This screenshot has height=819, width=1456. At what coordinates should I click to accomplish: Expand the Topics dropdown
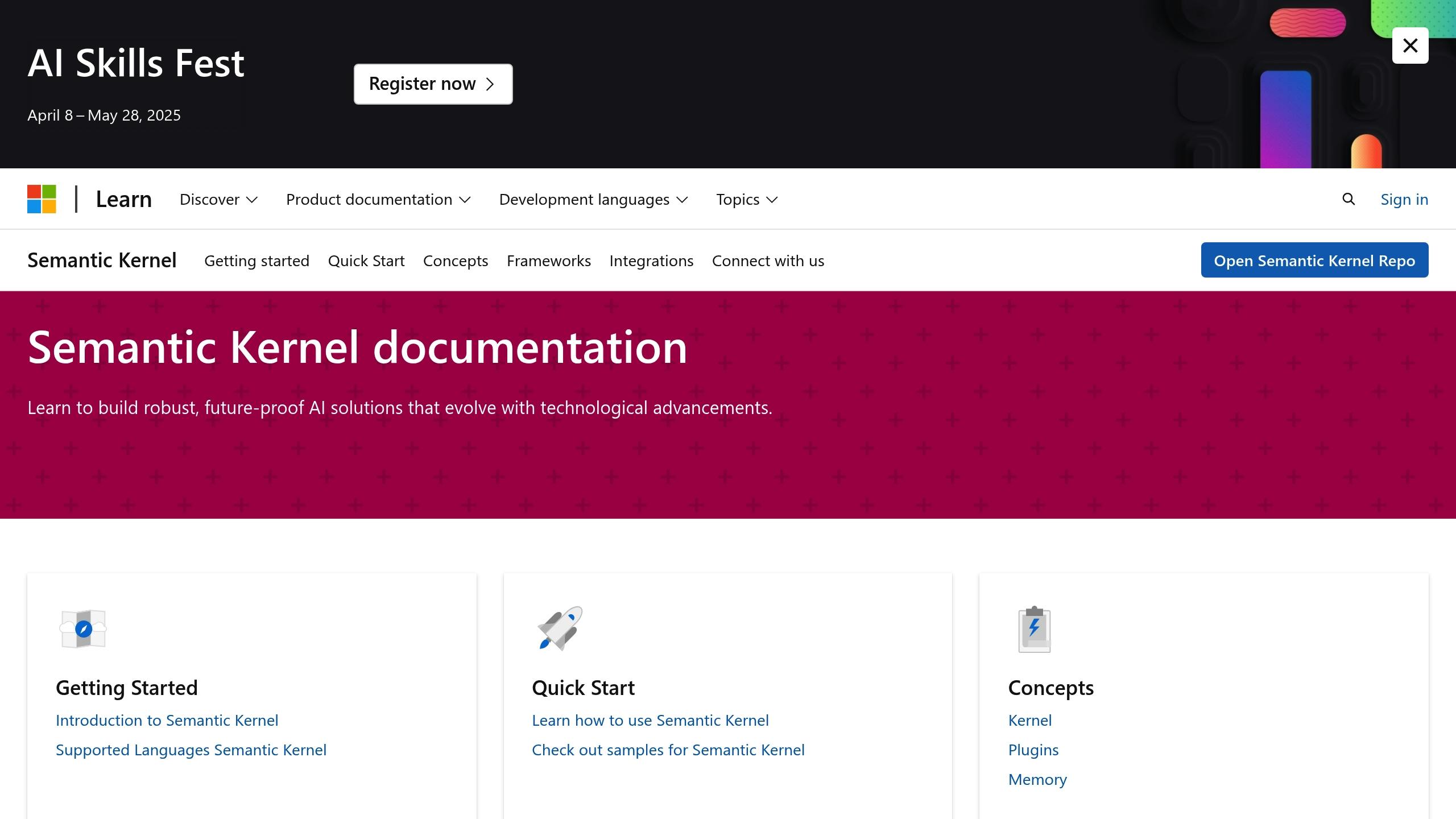click(x=747, y=199)
